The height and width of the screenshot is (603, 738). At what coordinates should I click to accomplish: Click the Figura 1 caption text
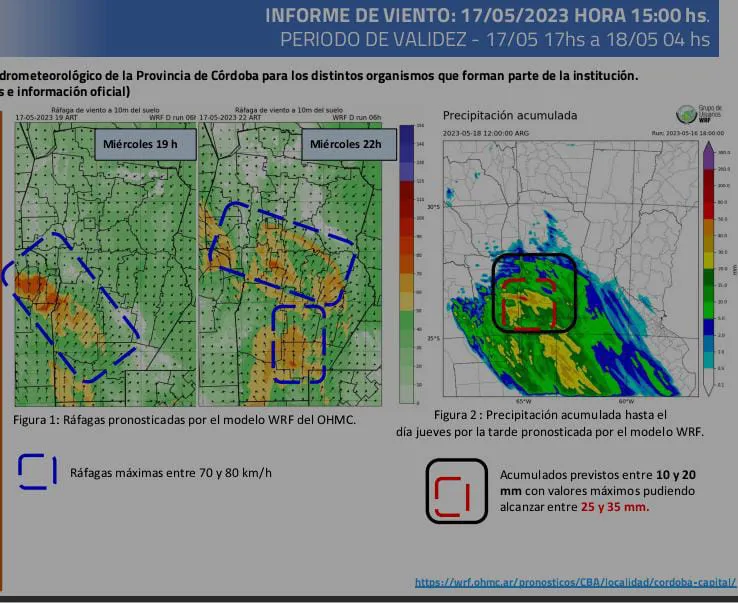point(184,420)
